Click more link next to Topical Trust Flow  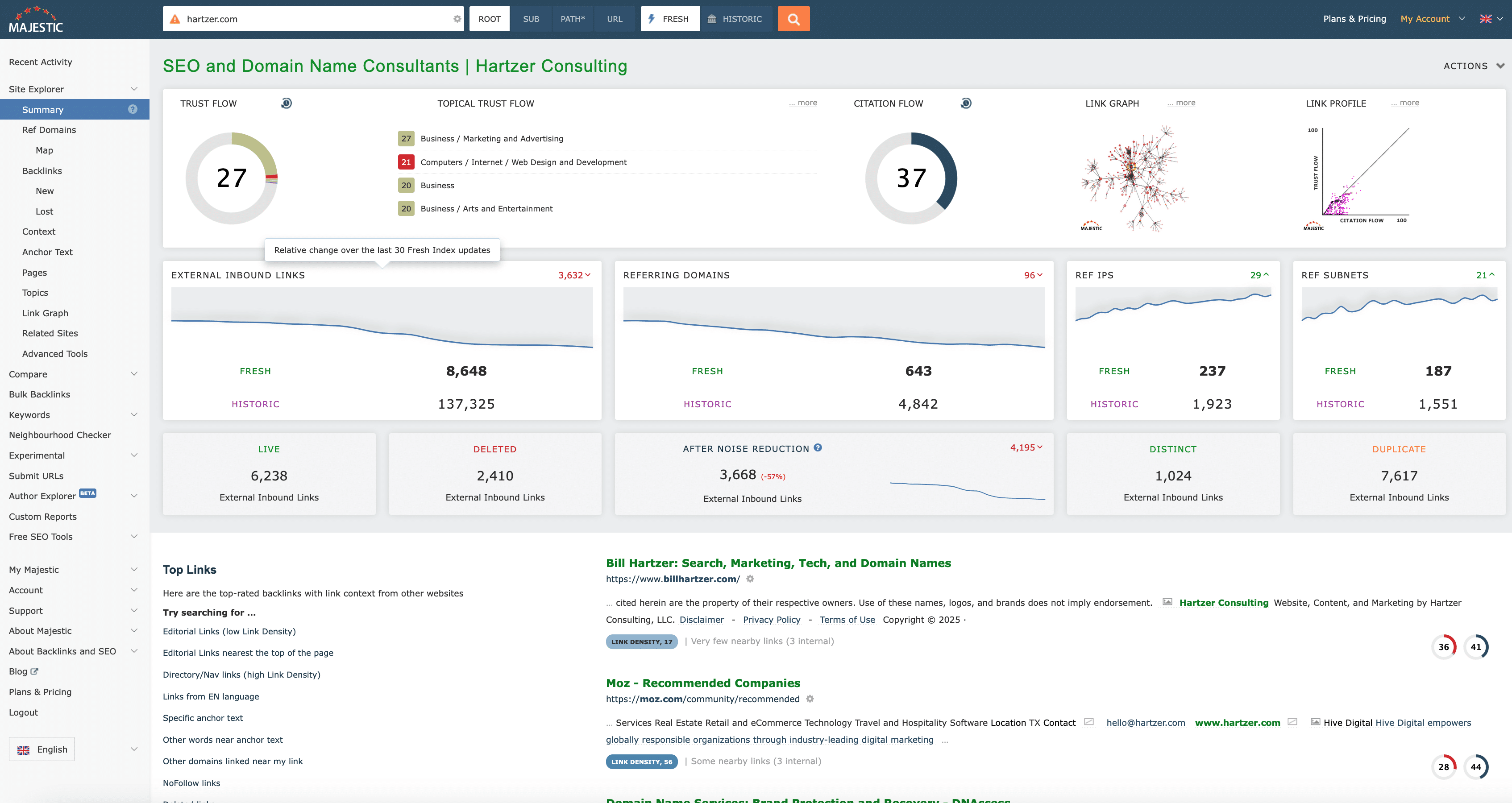[802, 103]
